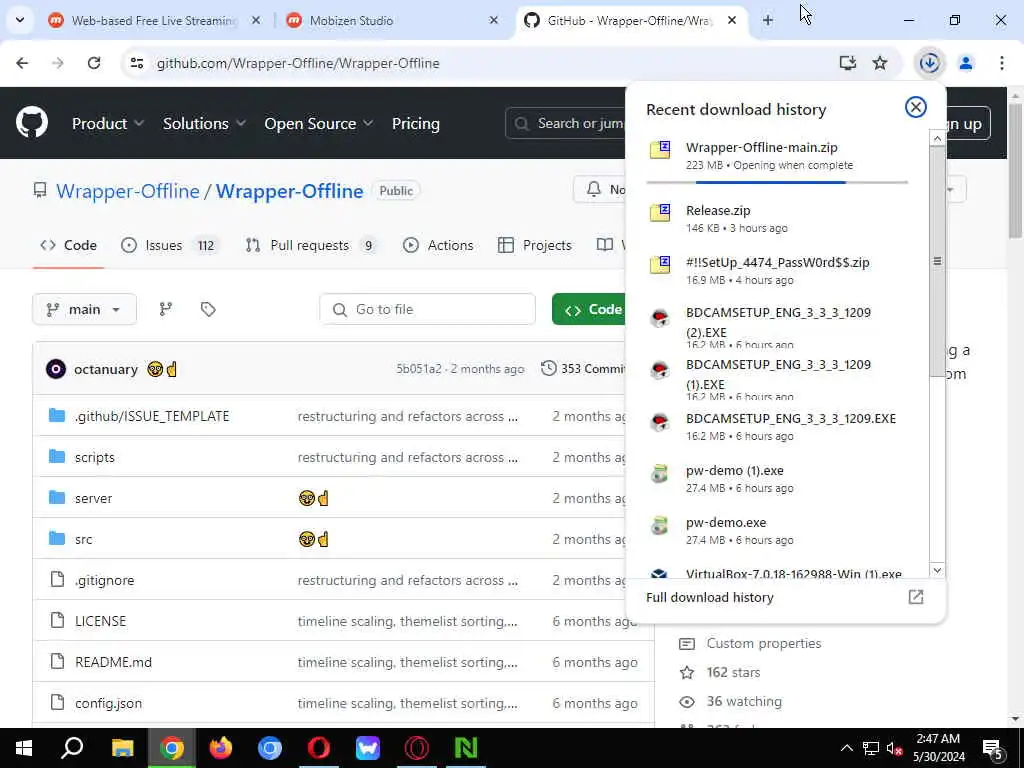Open Chrome three-dot menu
The width and height of the screenshot is (1024, 768).
[1001, 63]
